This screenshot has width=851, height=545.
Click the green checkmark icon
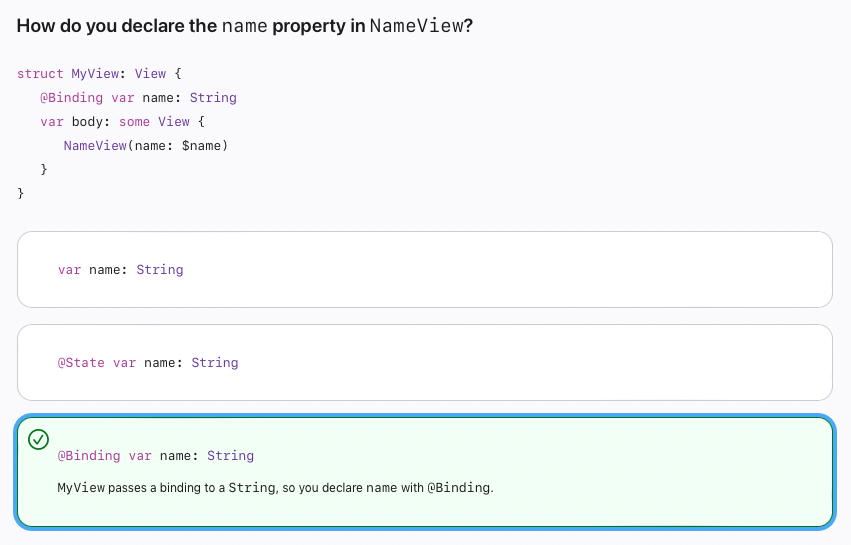(x=39, y=439)
